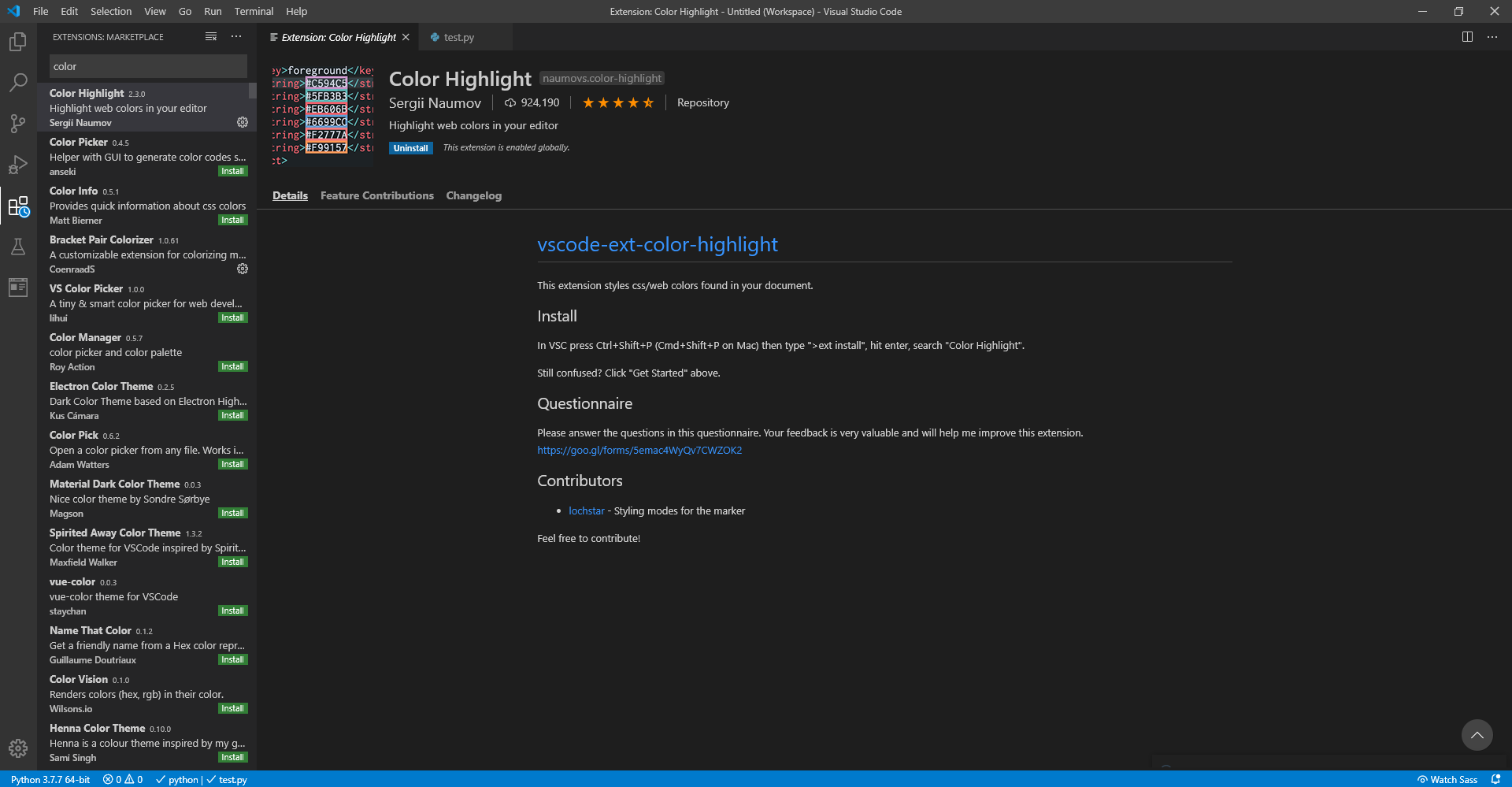Open the Run and Debug view

(18, 164)
